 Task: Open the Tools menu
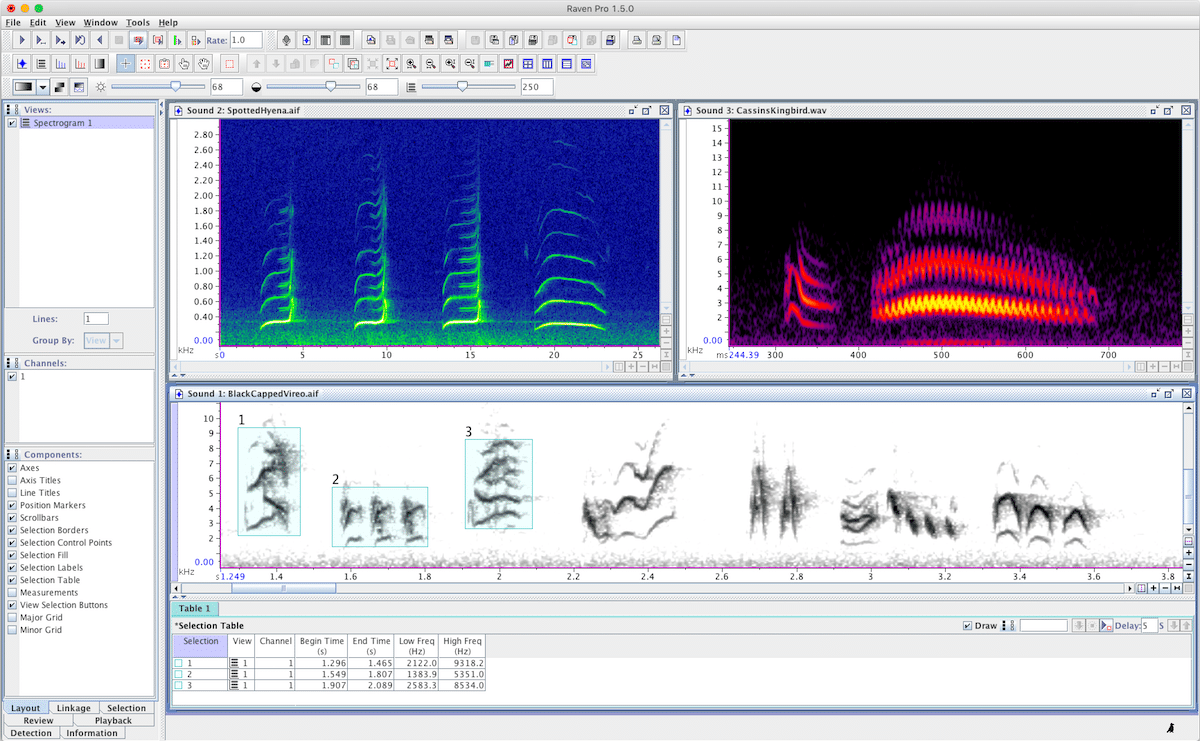[138, 22]
